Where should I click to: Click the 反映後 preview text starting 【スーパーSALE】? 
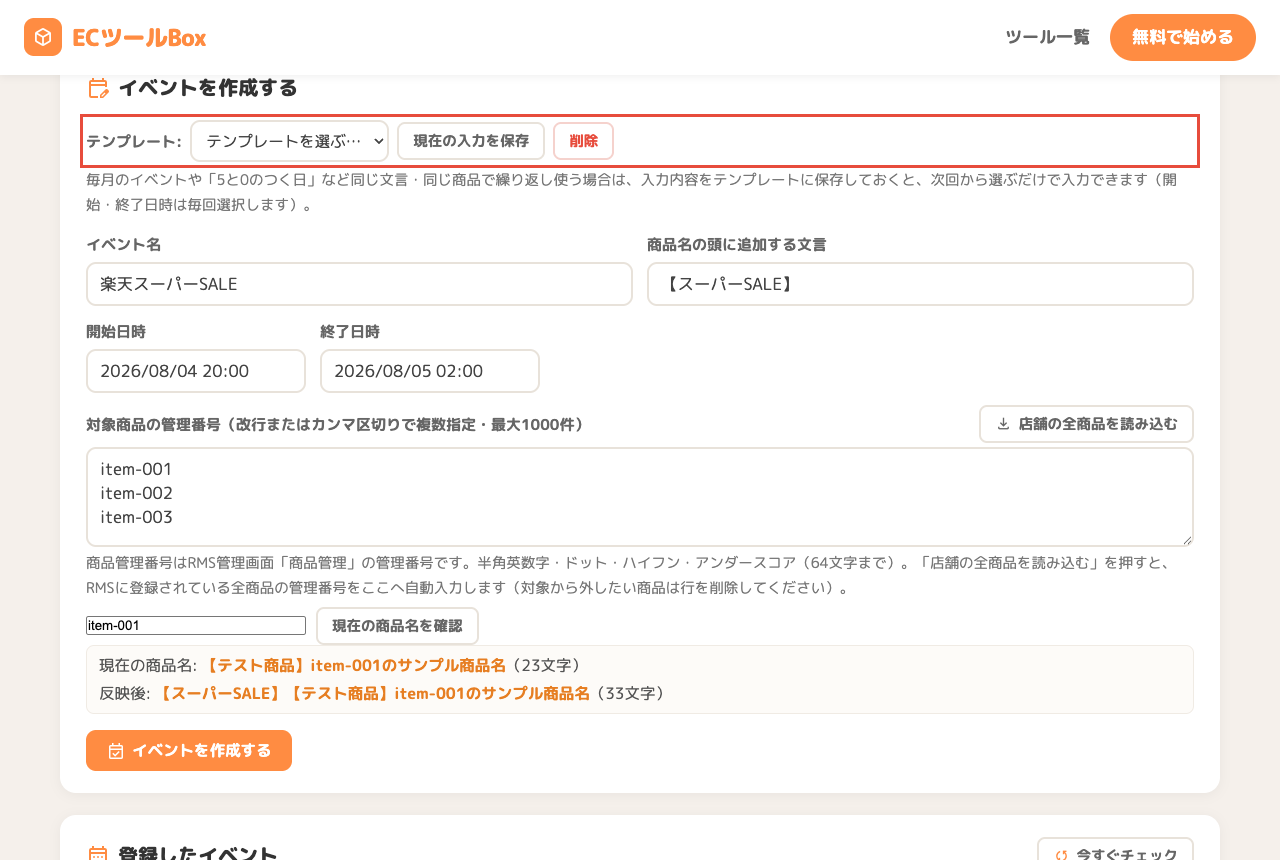tap(372, 693)
